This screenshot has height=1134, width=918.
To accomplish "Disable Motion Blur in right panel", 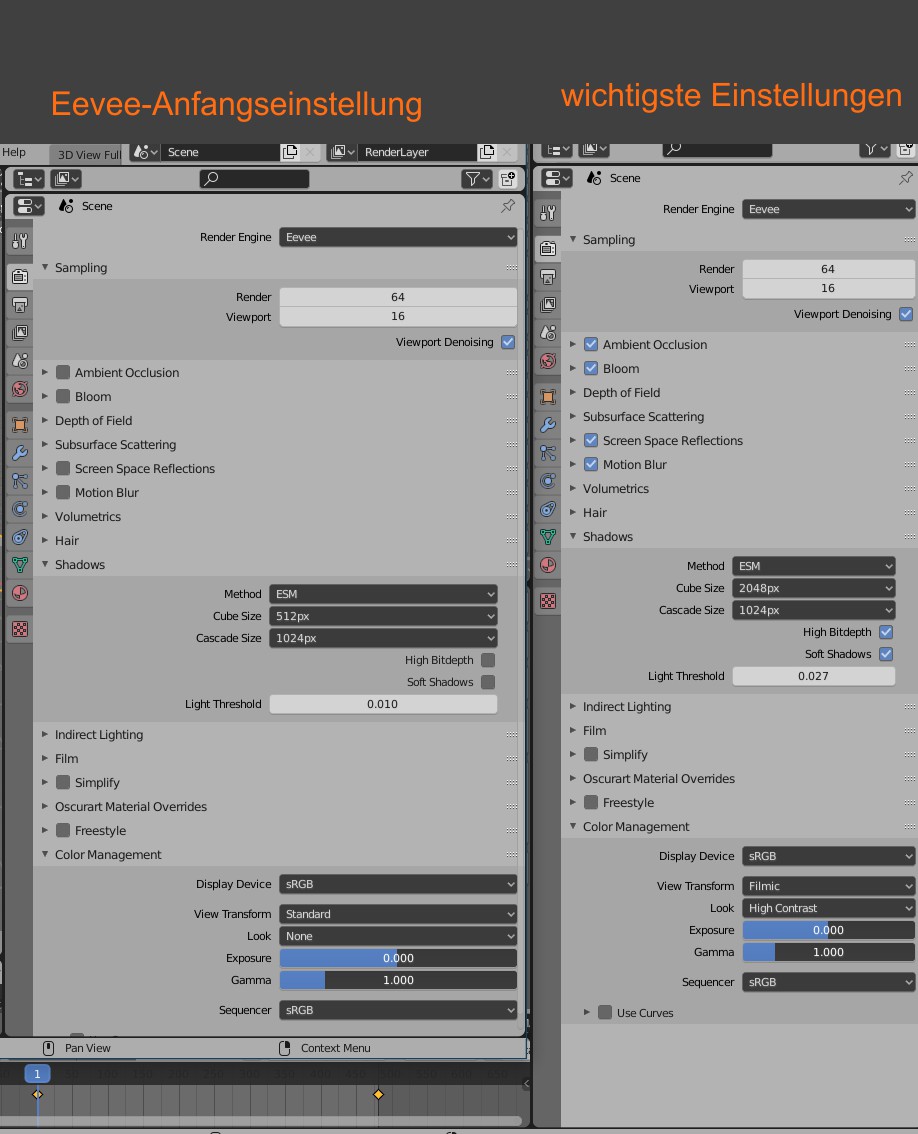I will pos(591,464).
